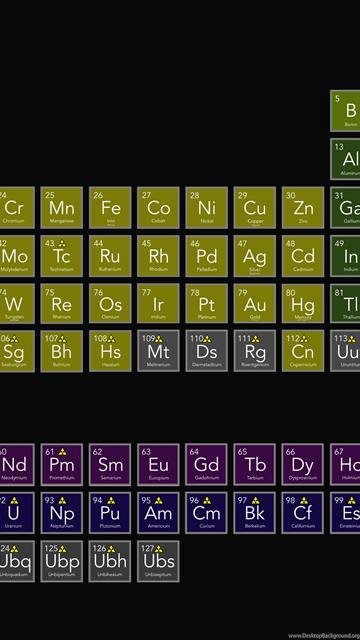Select the Boron (B) element tile

coord(345,111)
